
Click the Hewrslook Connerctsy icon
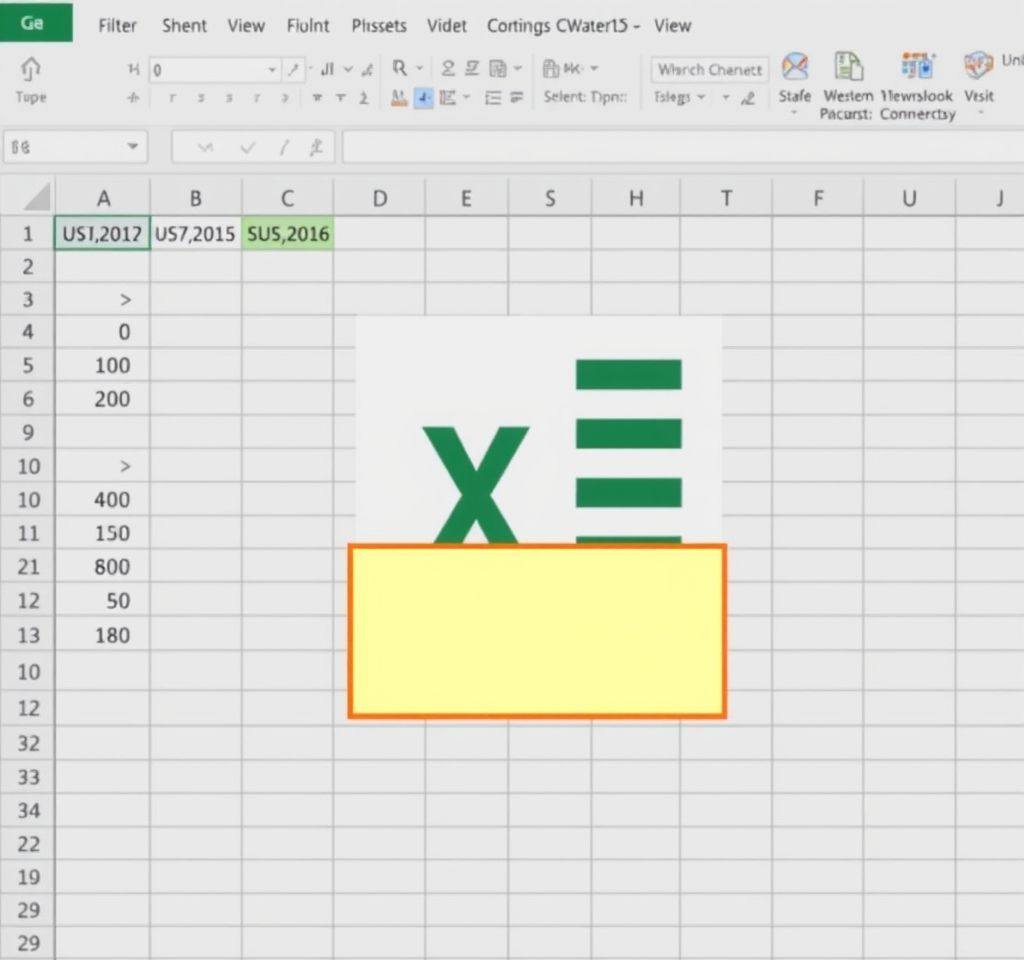917,67
